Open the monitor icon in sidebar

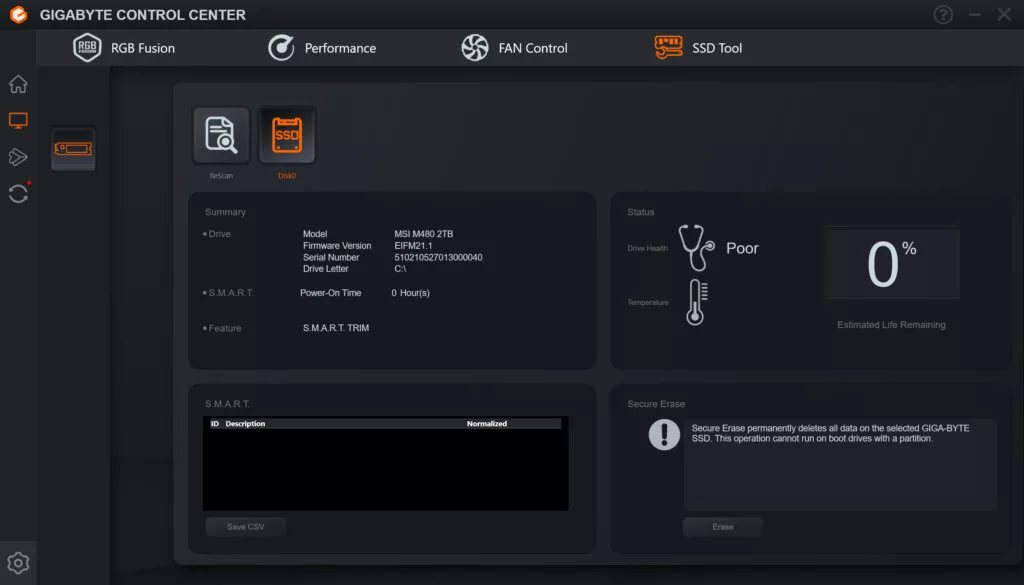pyautogui.click(x=18, y=120)
